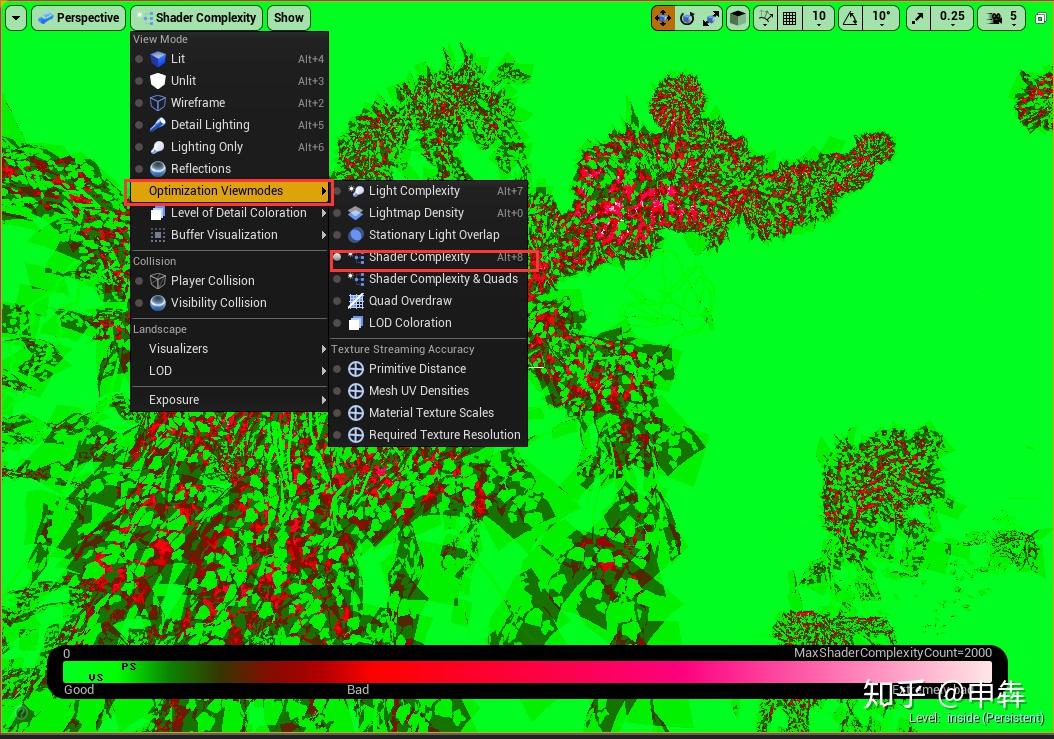Toggle surface snapping icon

pos(764,18)
